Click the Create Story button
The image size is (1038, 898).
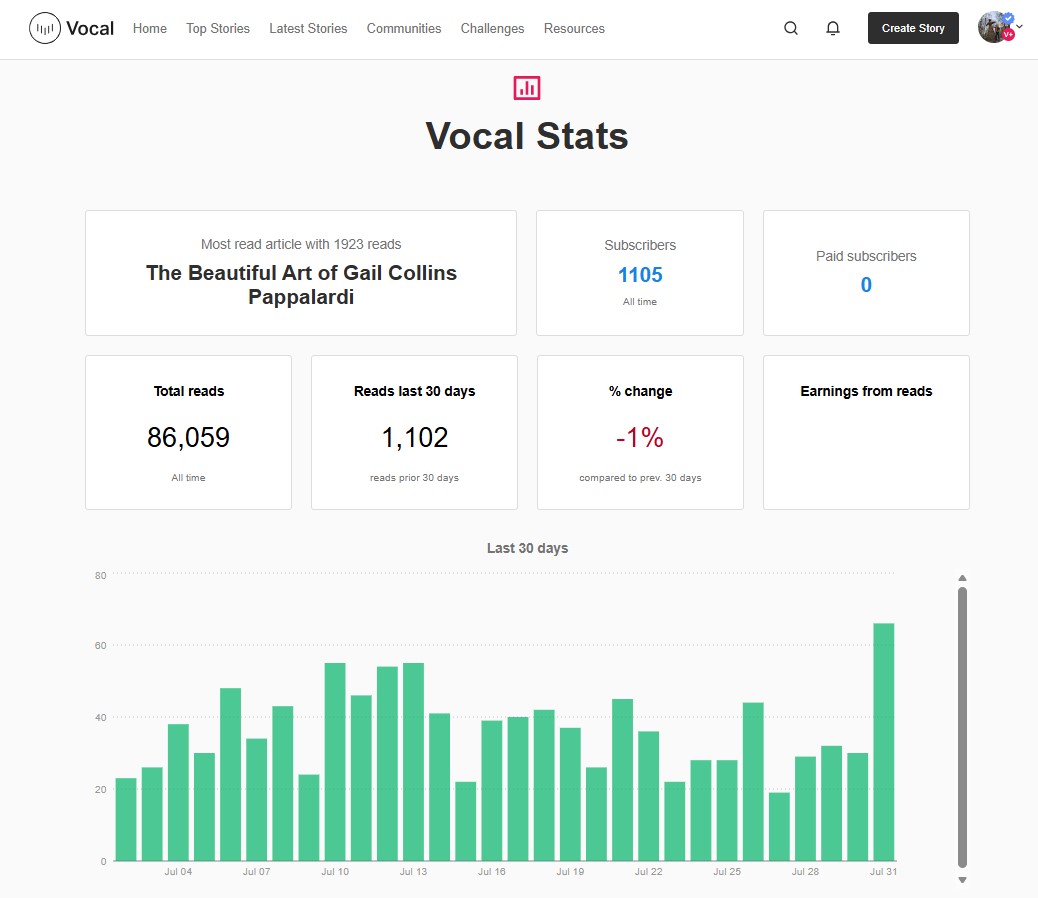(913, 28)
